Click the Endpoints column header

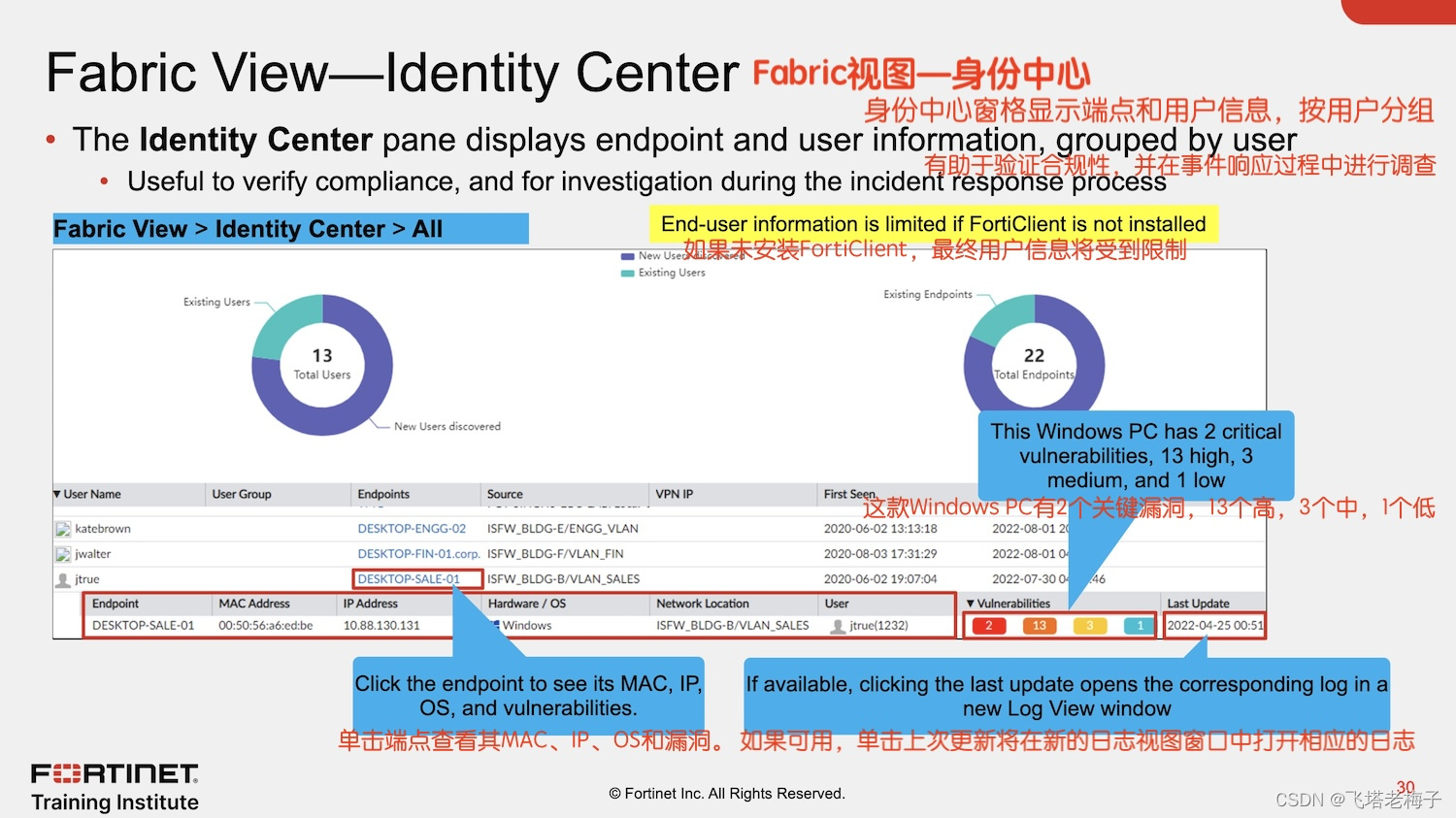(x=383, y=494)
